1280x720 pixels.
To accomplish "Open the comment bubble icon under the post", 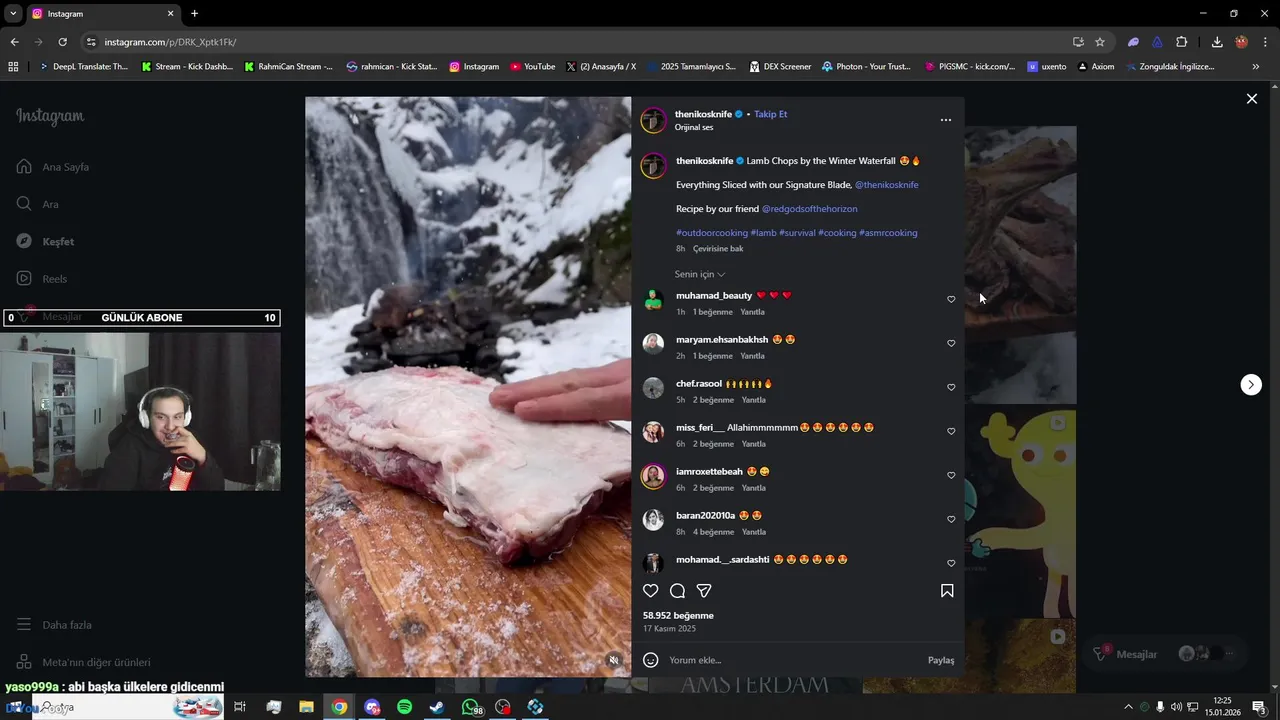I will click(x=677, y=591).
